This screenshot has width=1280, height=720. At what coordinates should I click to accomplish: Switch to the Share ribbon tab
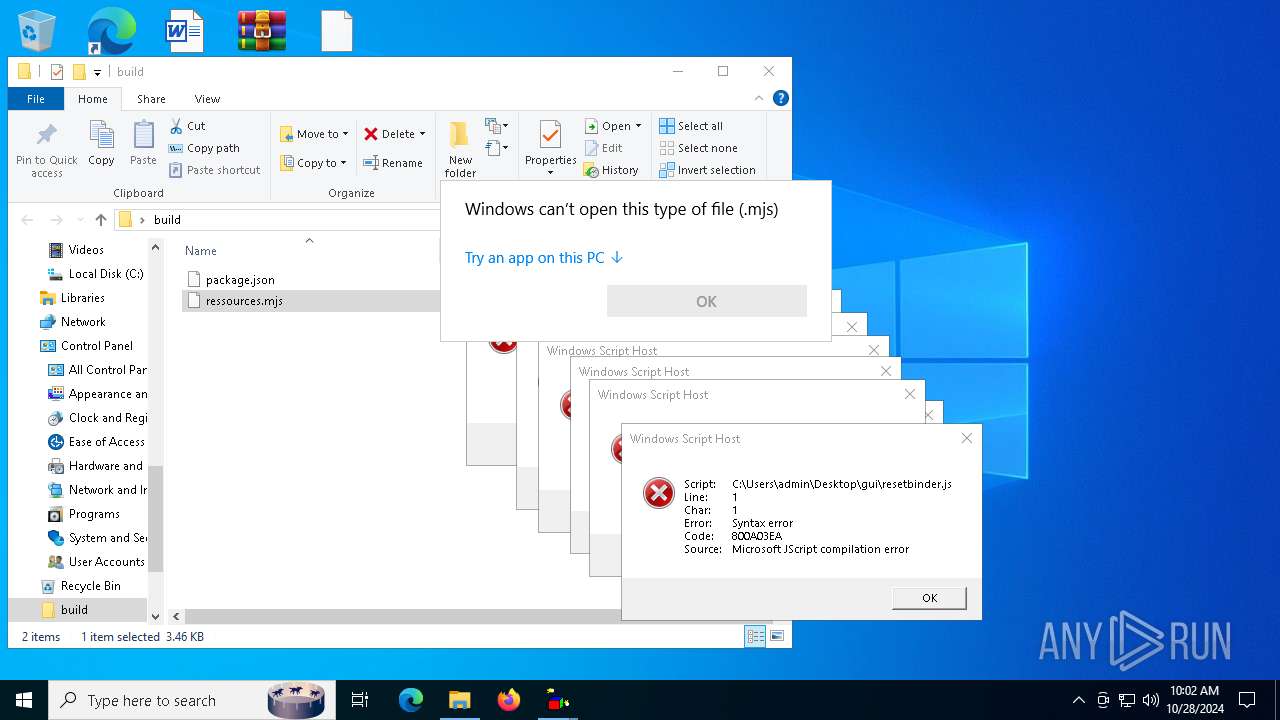[x=151, y=99]
